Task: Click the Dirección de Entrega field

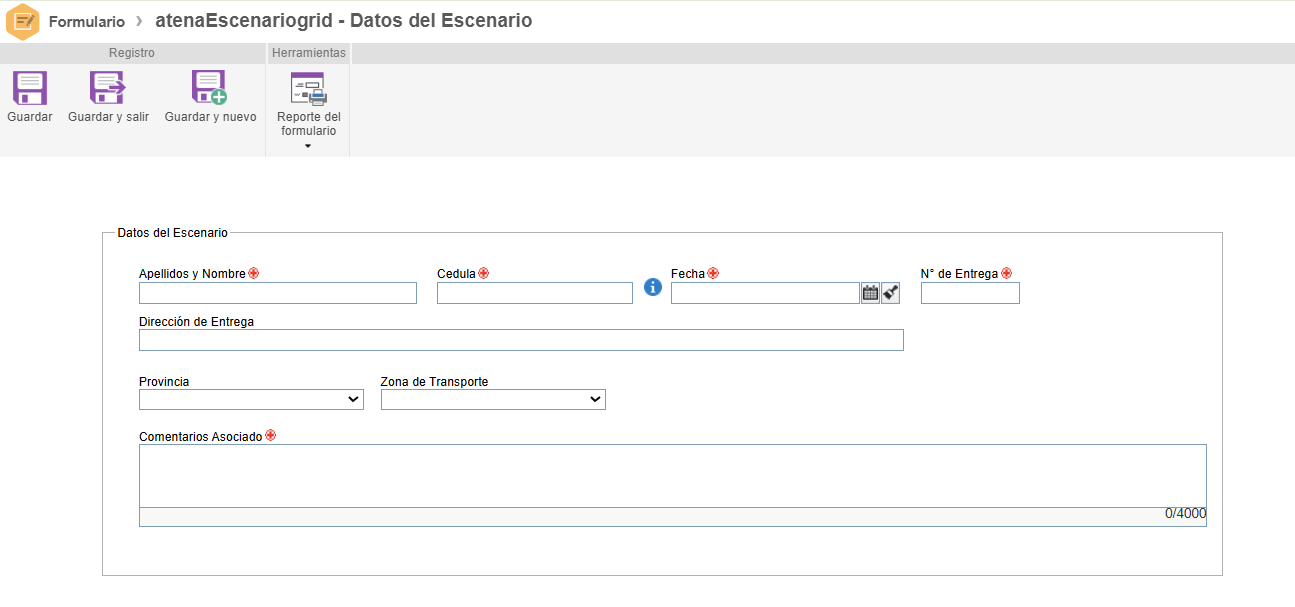Action: pos(521,340)
